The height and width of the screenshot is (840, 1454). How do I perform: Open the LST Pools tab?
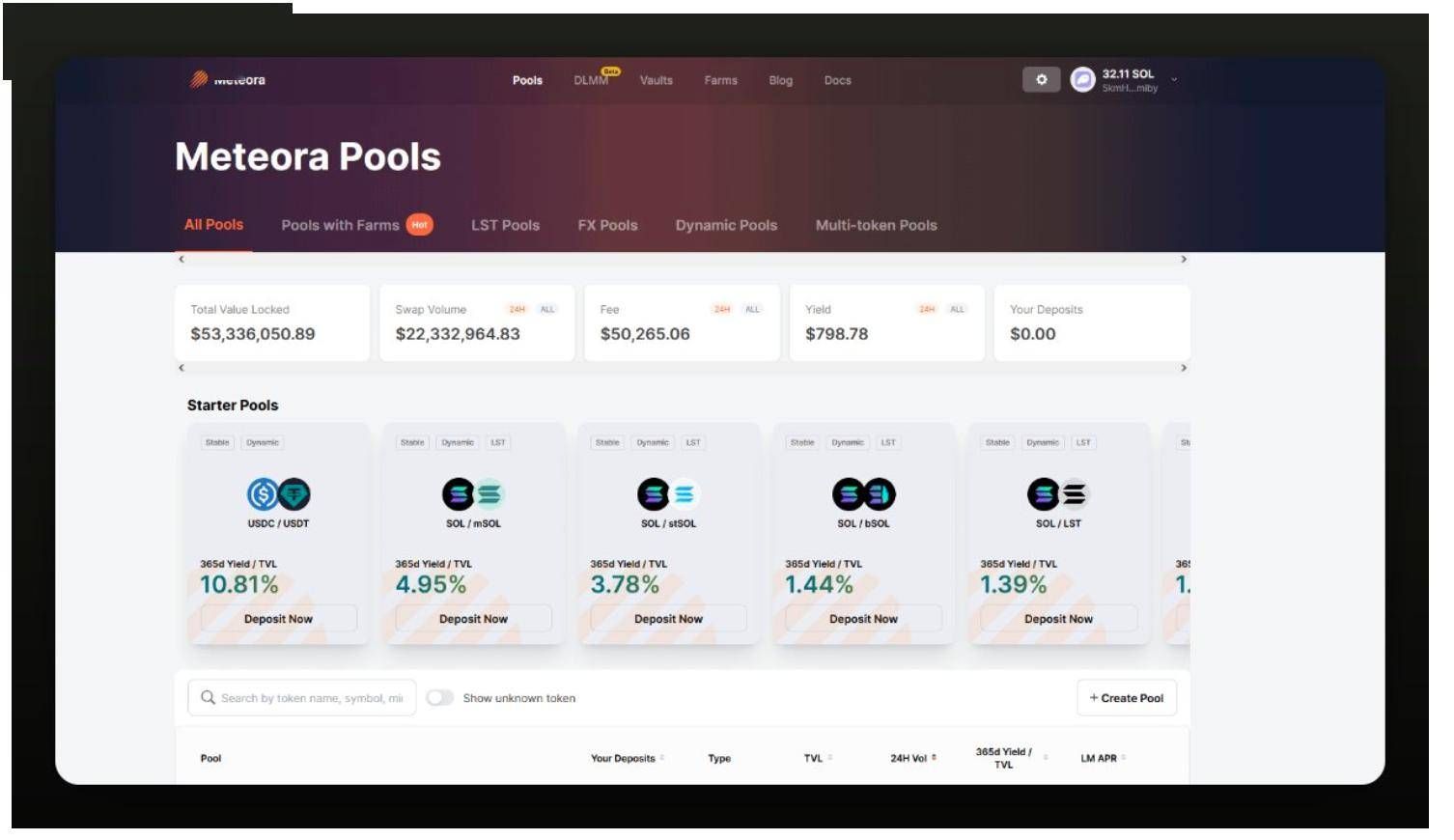tap(505, 226)
